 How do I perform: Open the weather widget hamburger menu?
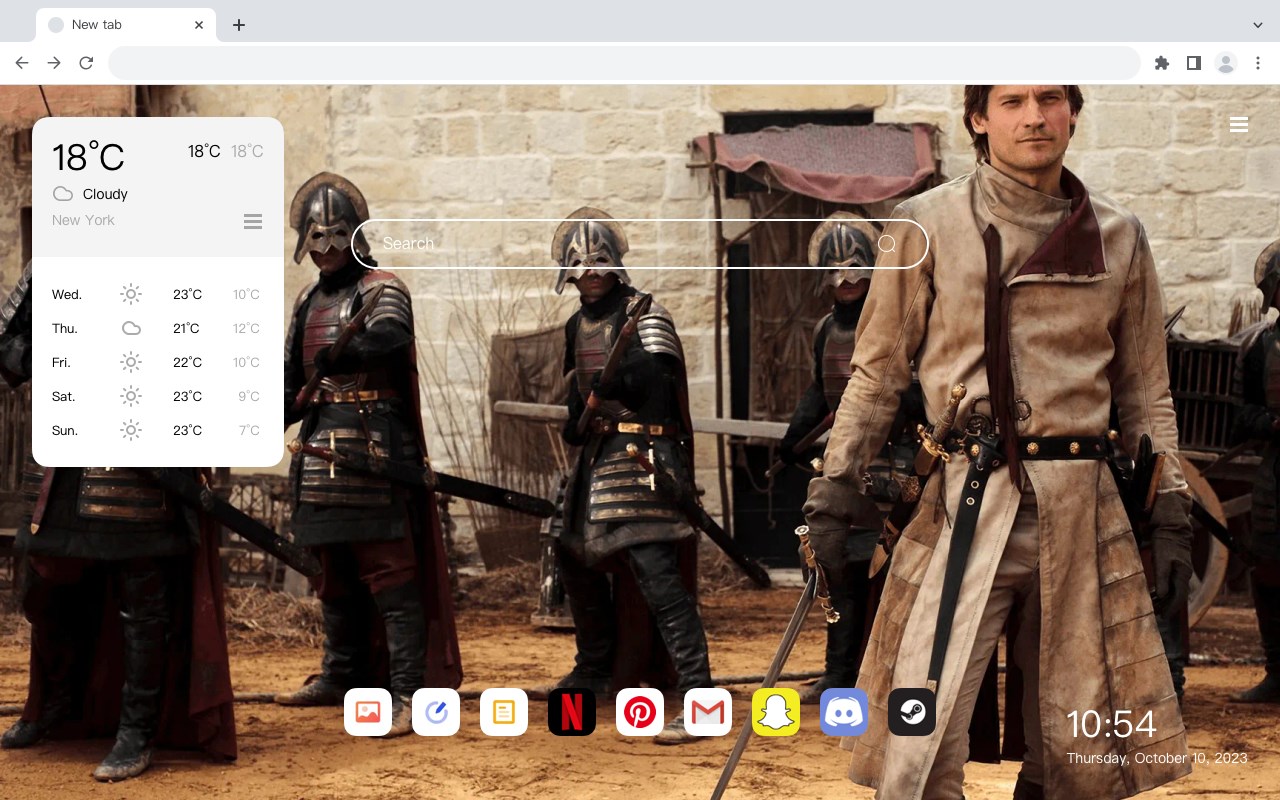click(253, 221)
